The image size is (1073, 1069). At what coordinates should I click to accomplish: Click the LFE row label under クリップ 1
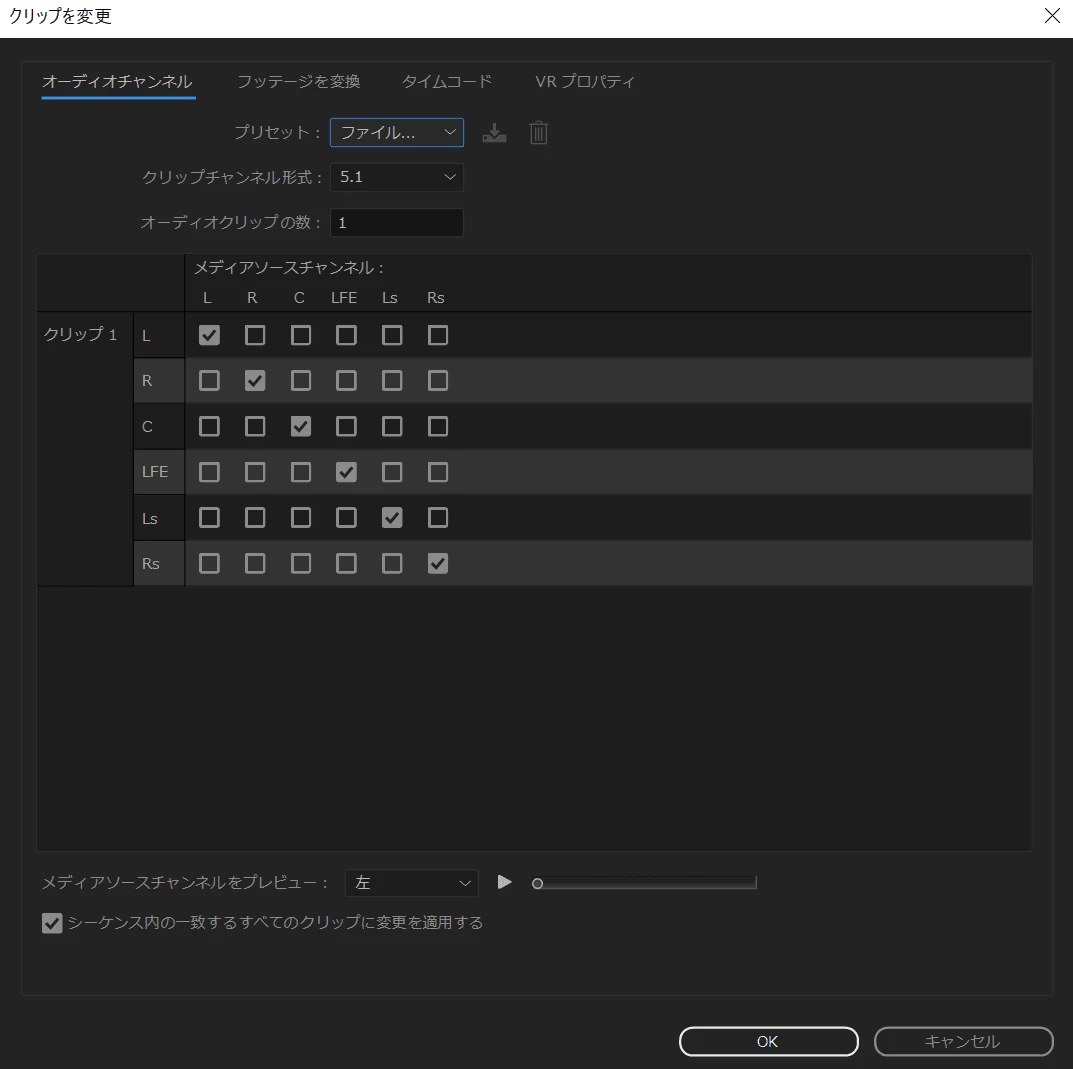click(x=155, y=472)
